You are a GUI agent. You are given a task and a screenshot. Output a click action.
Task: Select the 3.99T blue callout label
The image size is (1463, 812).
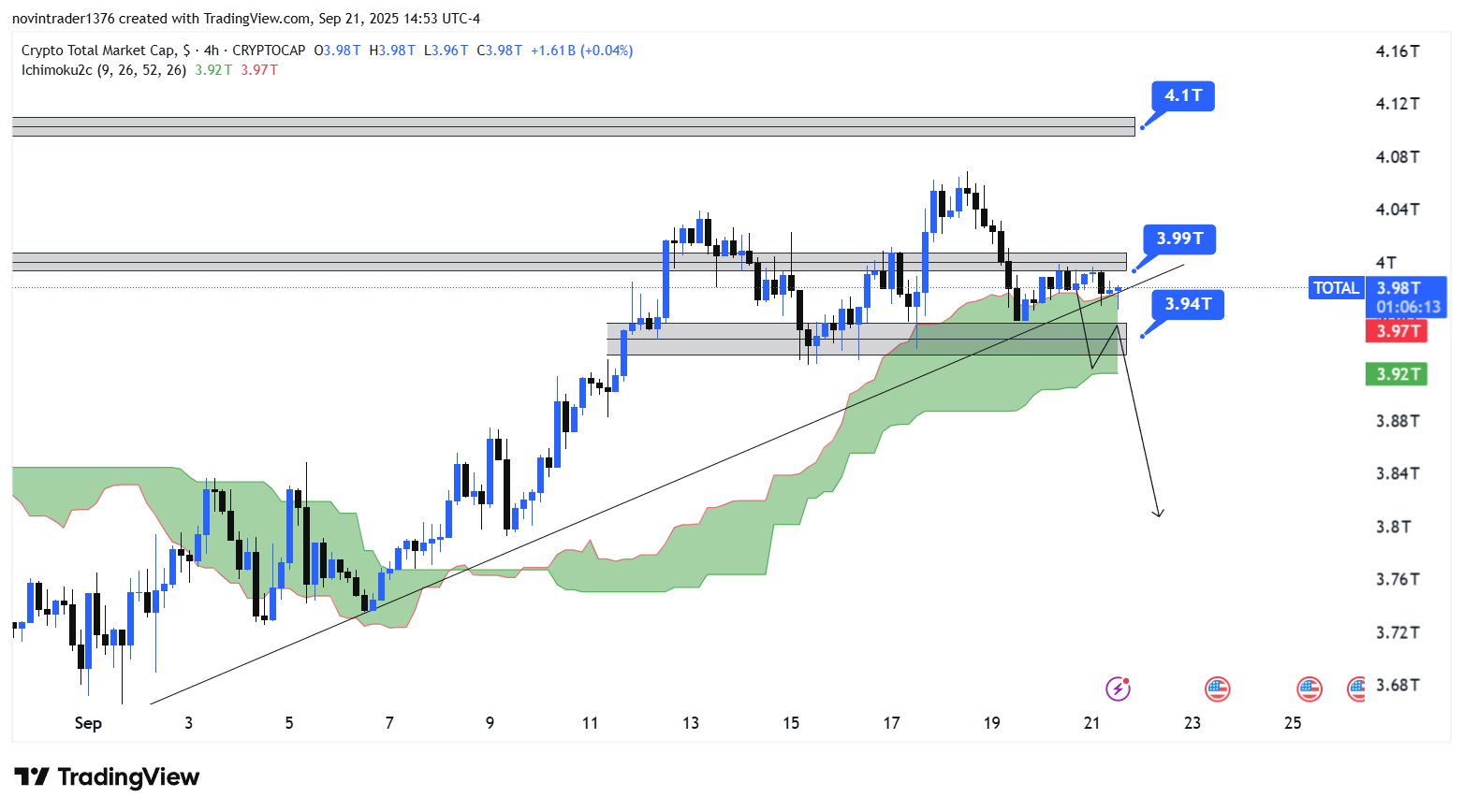click(1179, 239)
